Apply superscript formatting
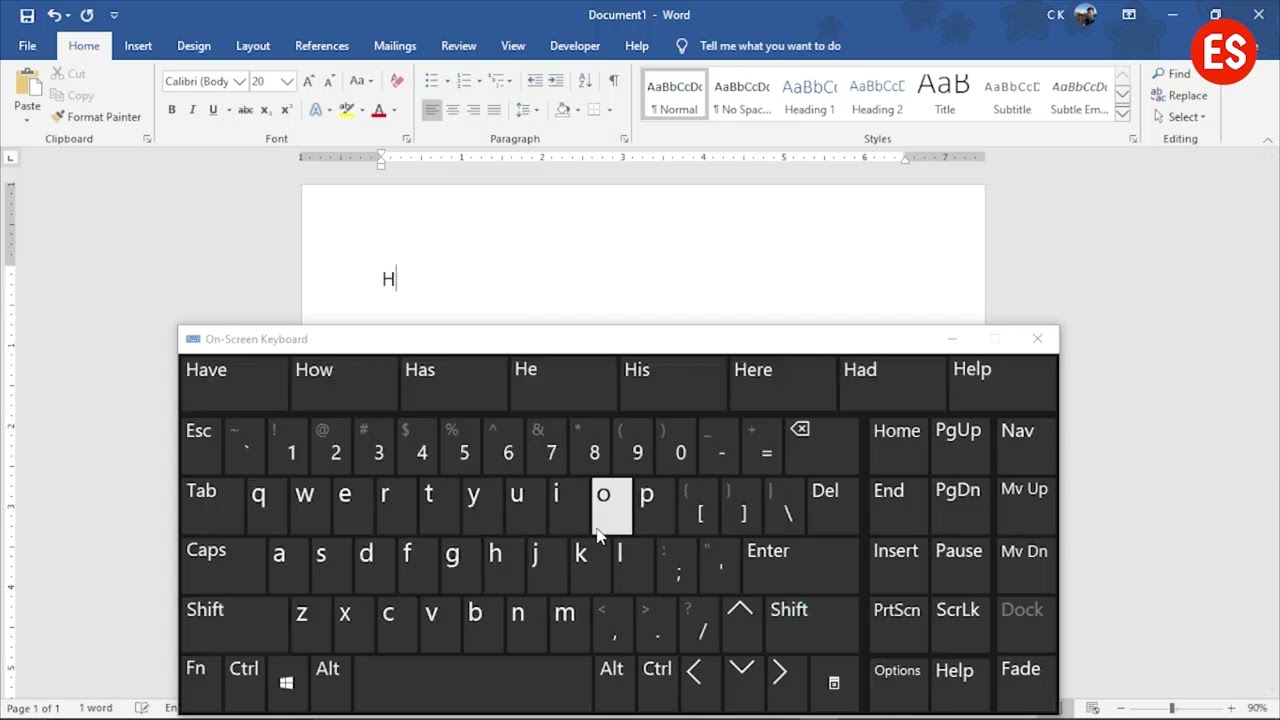 pos(286,110)
